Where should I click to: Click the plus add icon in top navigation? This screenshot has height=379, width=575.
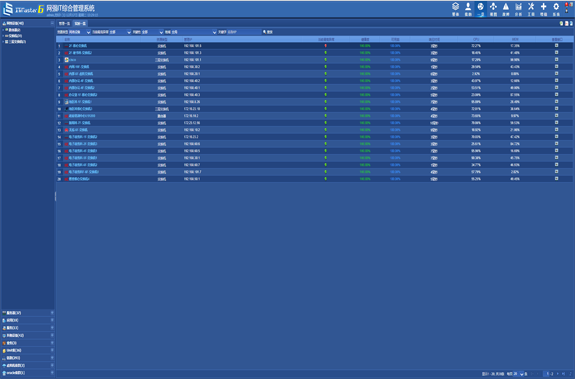[543, 9]
